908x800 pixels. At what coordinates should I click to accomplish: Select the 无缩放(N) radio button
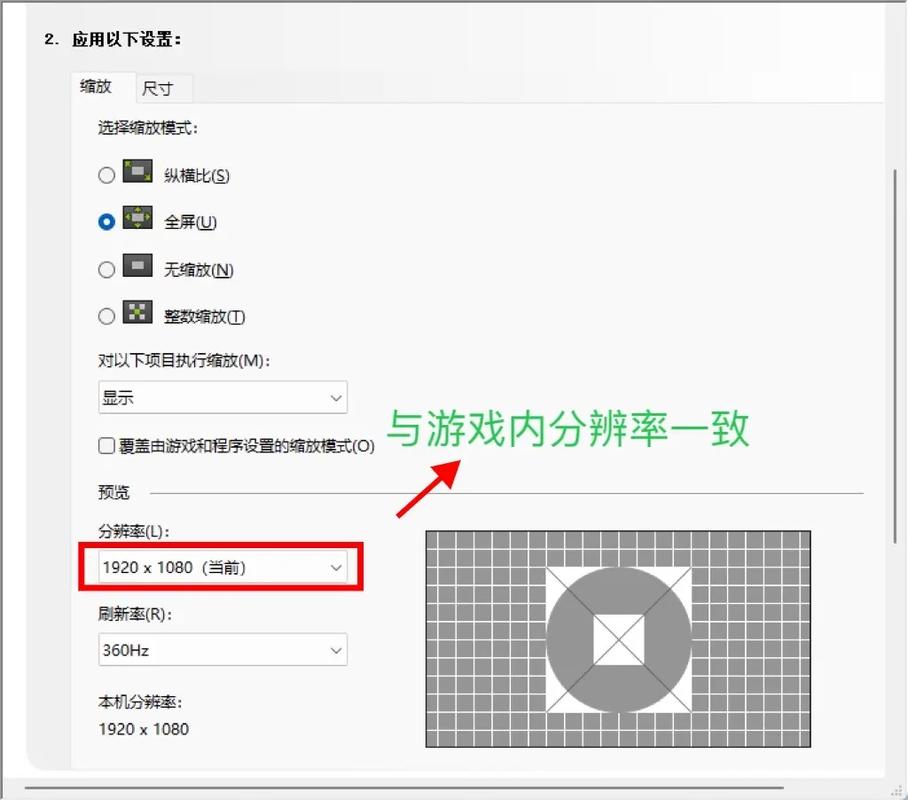107,269
